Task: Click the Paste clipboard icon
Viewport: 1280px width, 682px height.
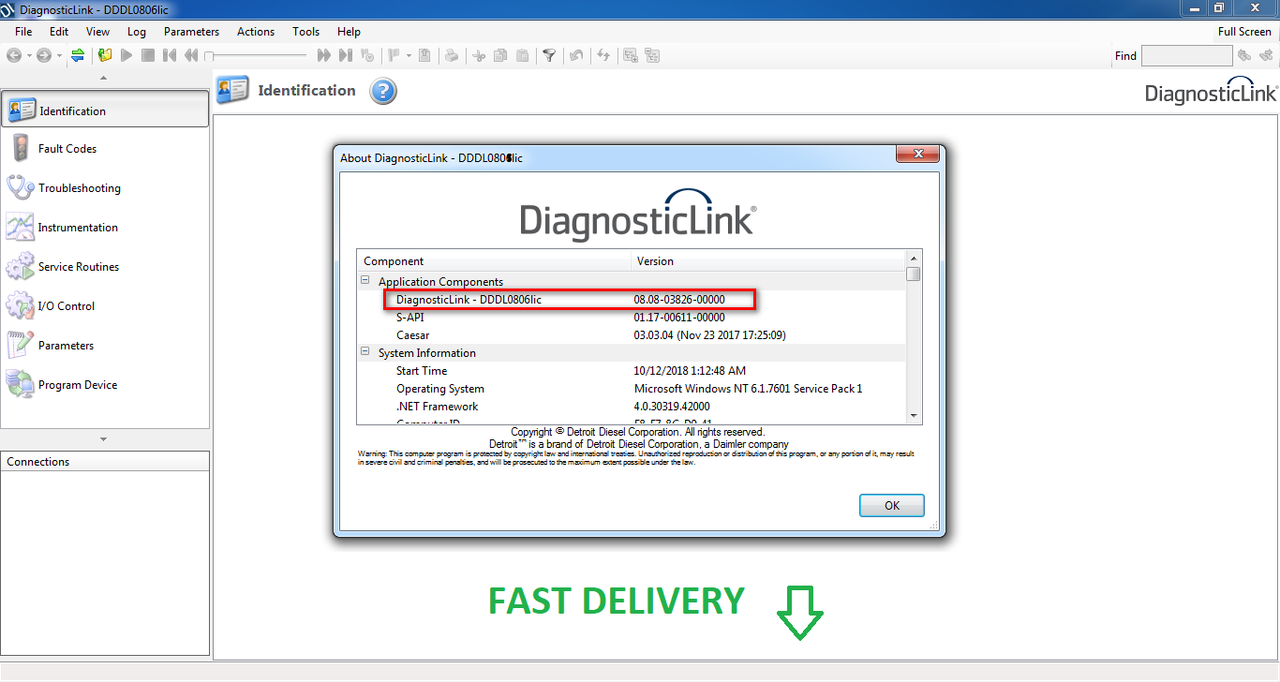Action: 522,55
